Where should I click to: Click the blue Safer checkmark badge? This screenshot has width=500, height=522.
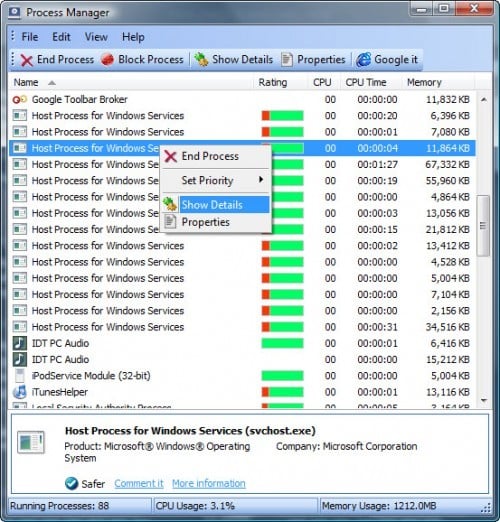tap(71, 483)
